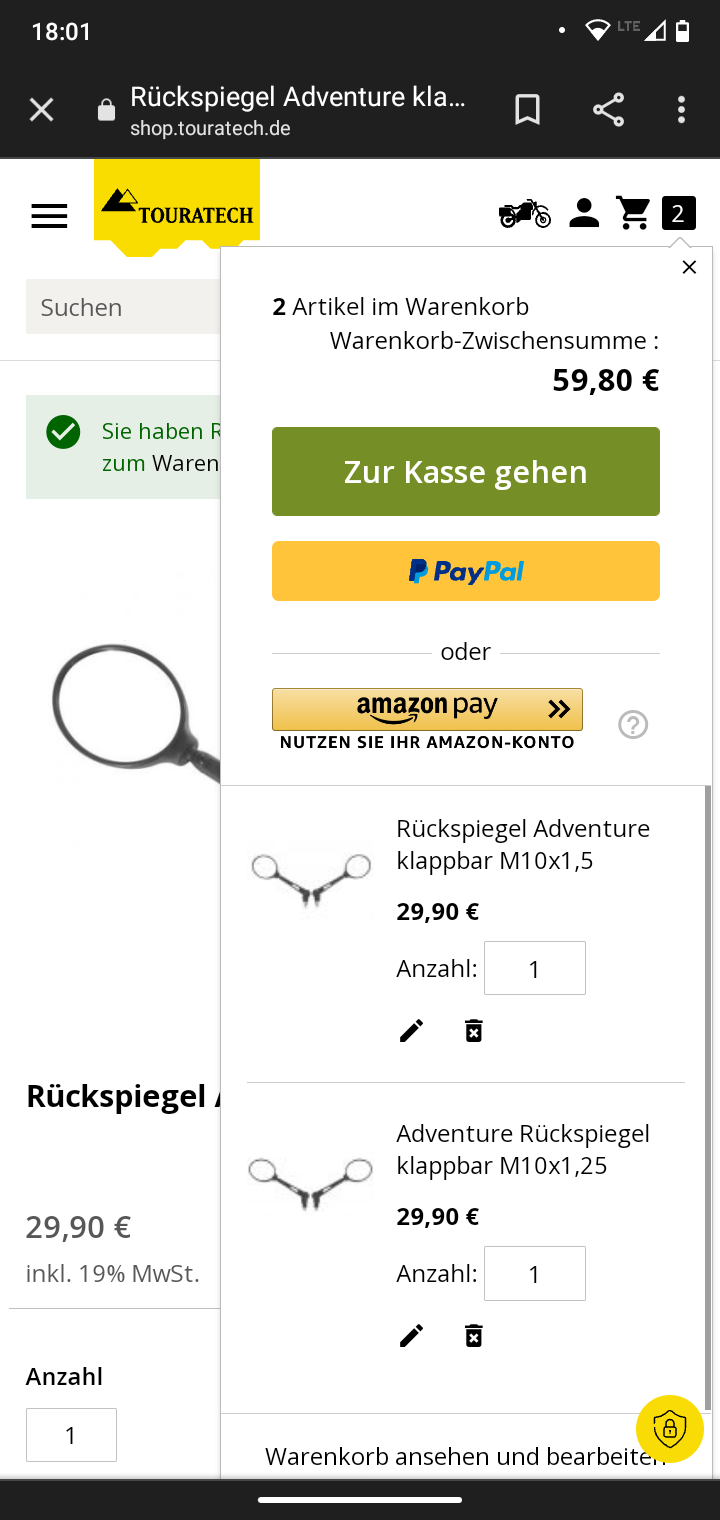Share the page via browser share icon
This screenshot has width=720, height=1520.
point(608,109)
